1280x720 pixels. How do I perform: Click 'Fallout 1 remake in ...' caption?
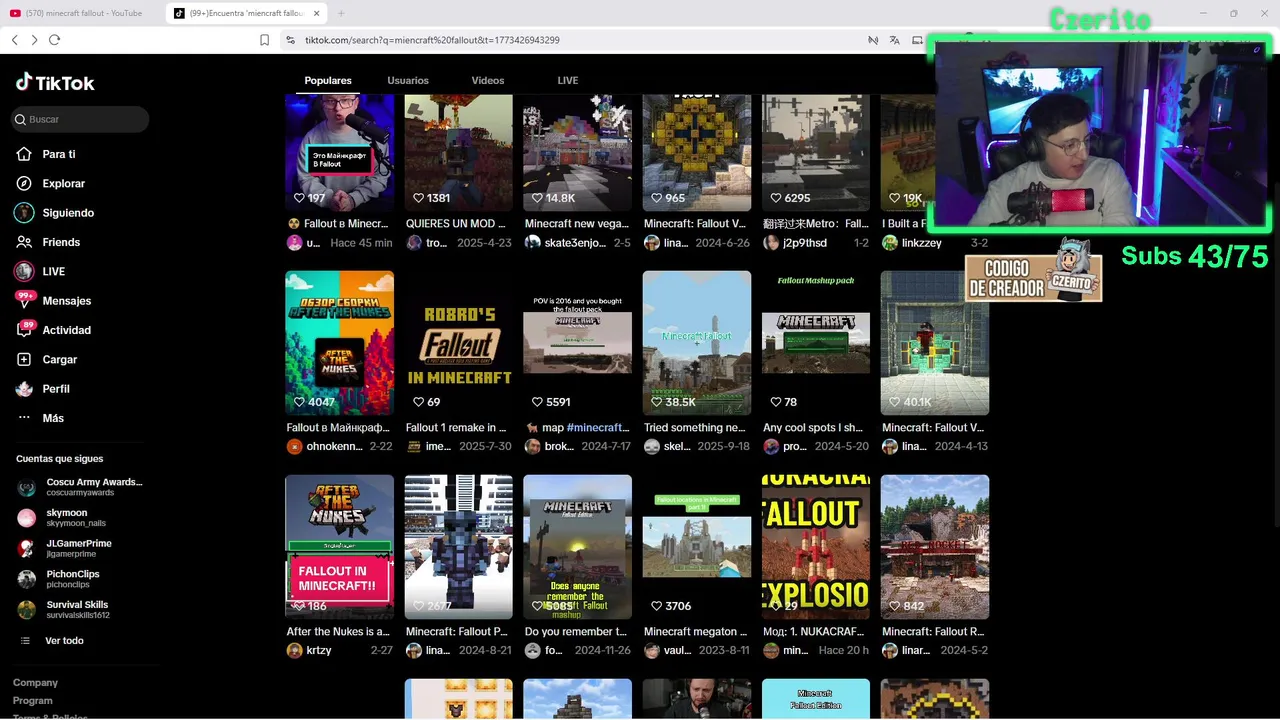click(456, 428)
